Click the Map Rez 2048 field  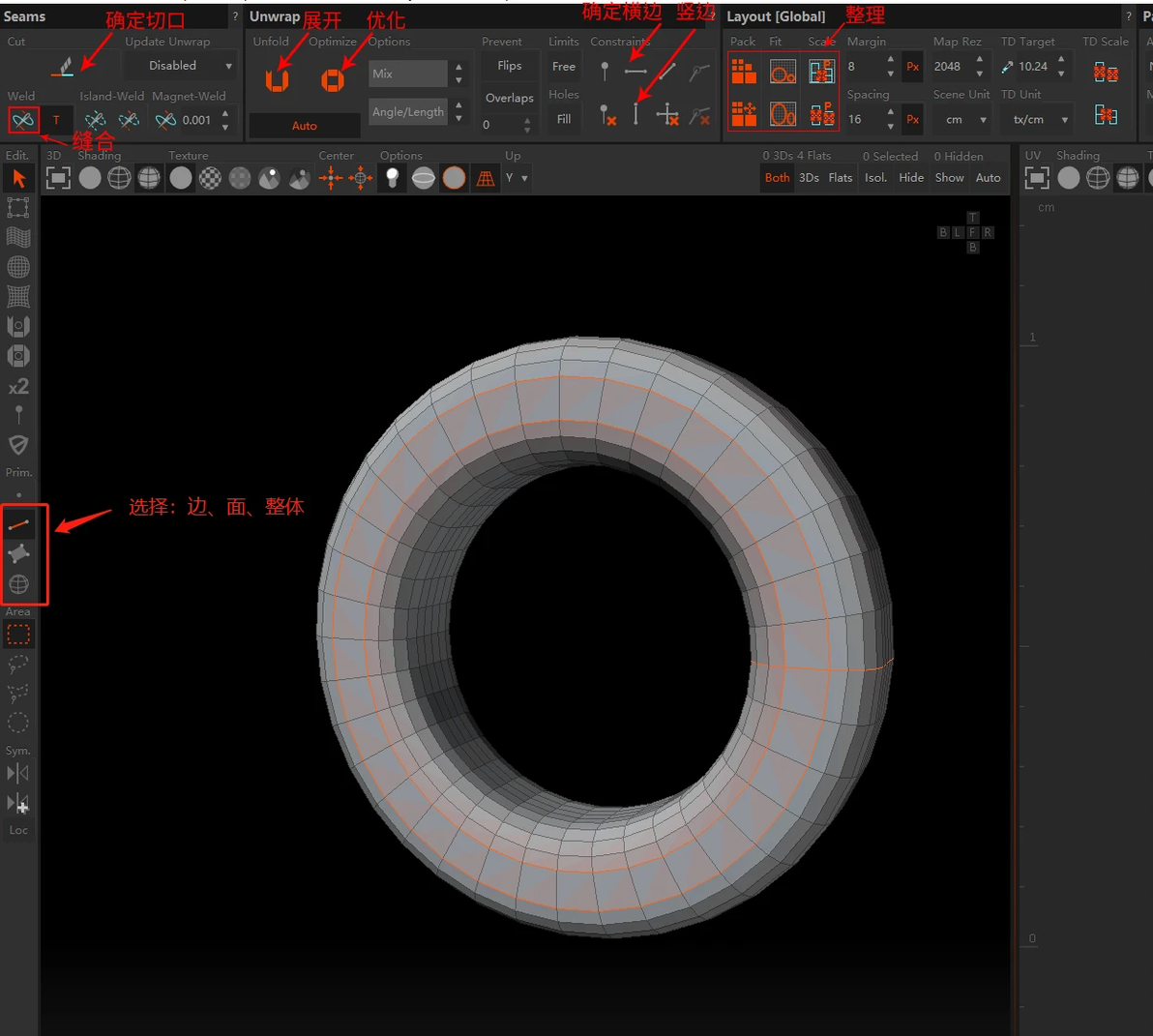[x=948, y=67]
